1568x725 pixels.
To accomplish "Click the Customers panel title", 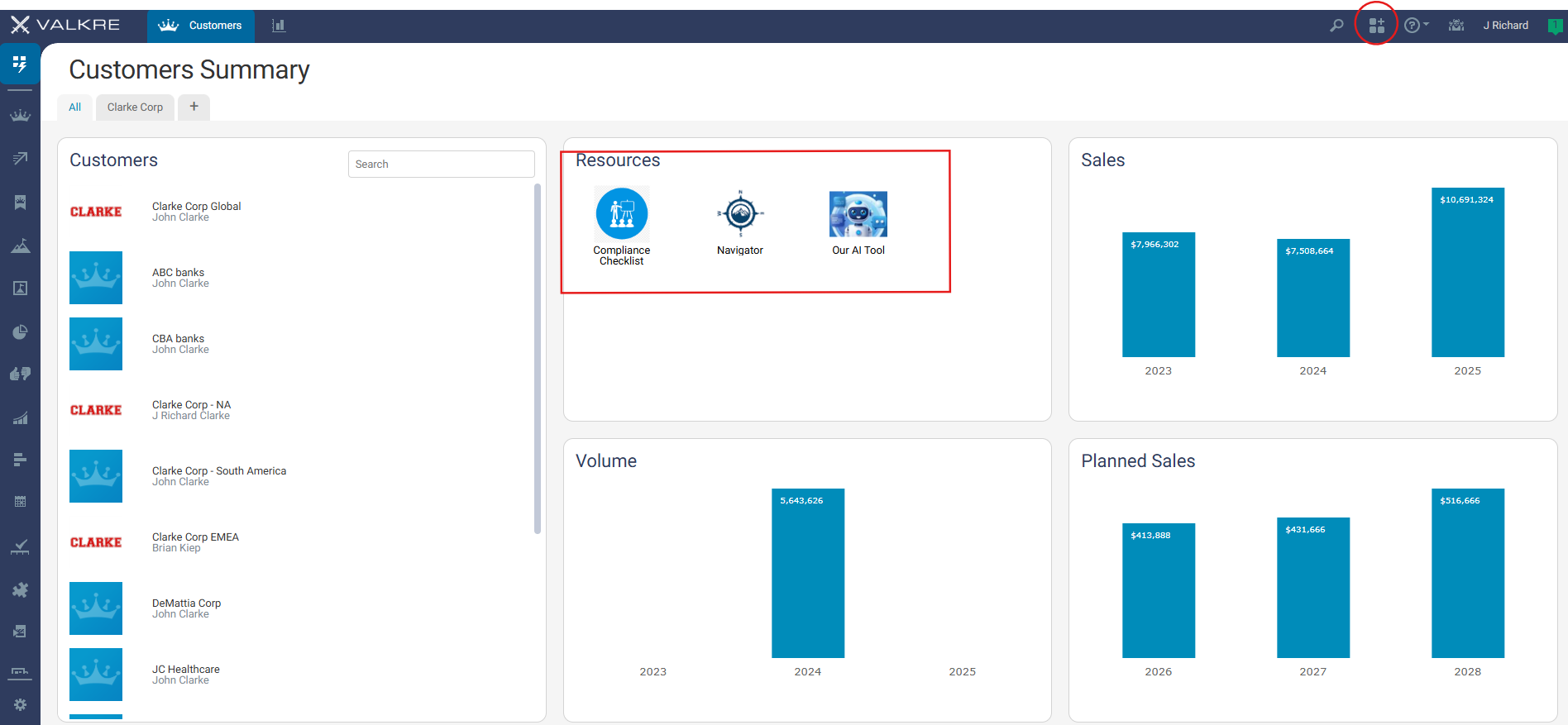I will [x=113, y=160].
